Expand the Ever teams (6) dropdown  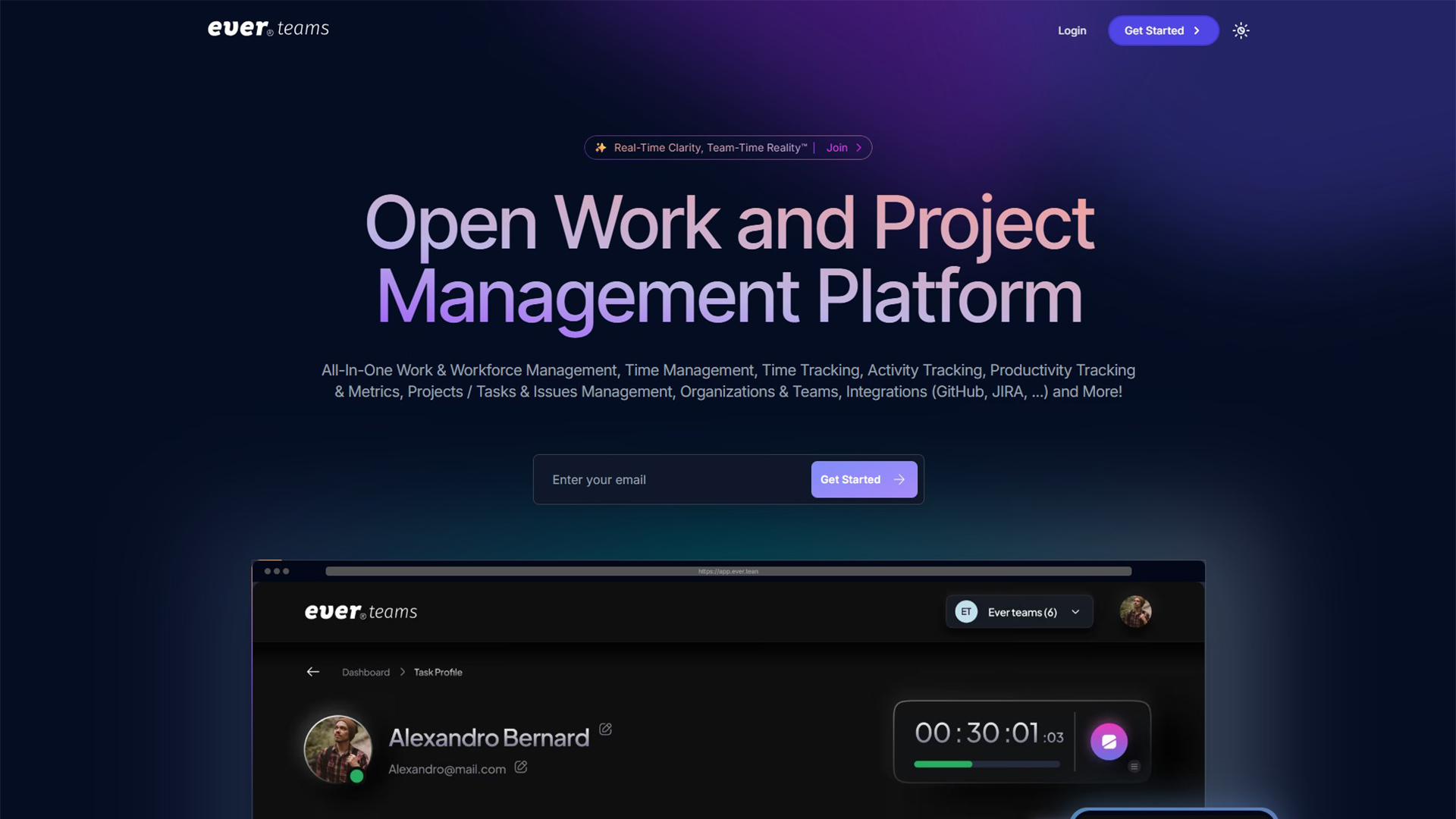coord(1019,612)
